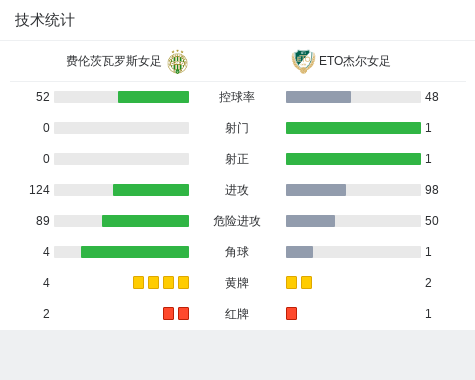475x380 pixels.
Task: Click the 技术统计 section heading
Action: pyautogui.click(x=45, y=20)
